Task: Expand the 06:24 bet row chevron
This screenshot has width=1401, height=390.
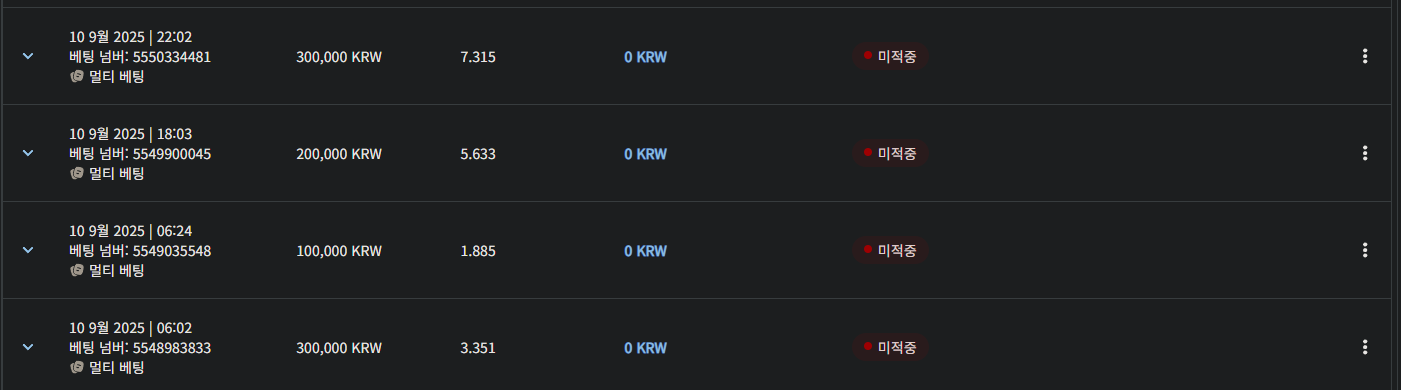Action: pyautogui.click(x=28, y=250)
